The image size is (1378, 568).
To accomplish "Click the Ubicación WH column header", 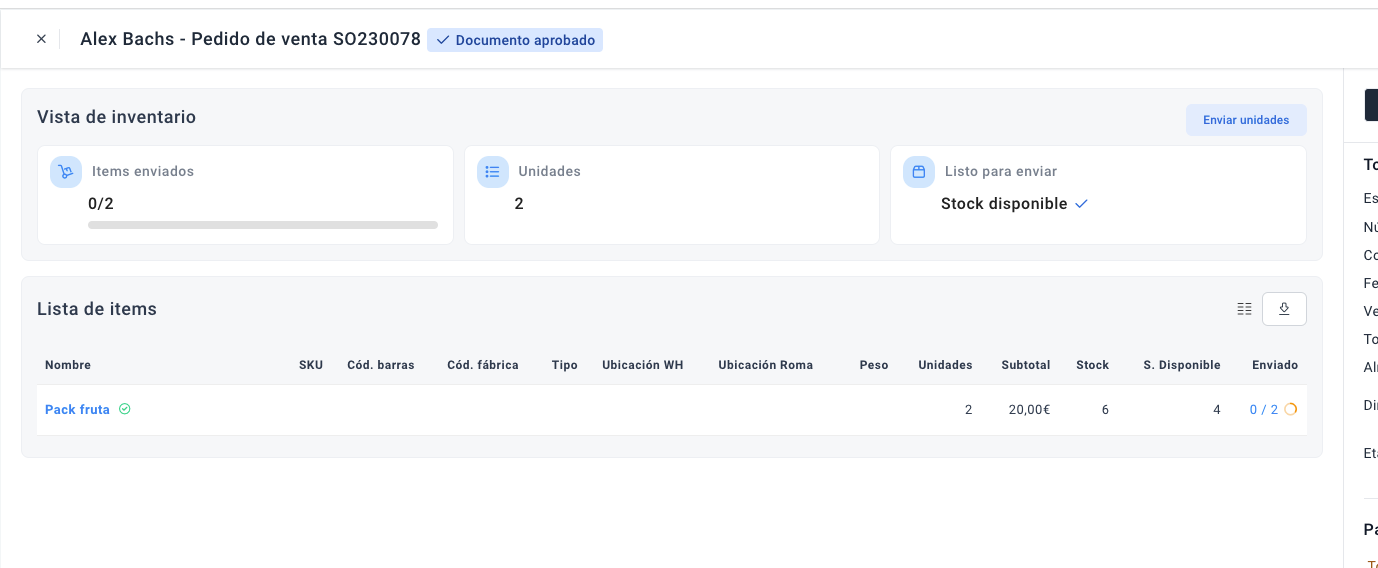I will (642, 365).
